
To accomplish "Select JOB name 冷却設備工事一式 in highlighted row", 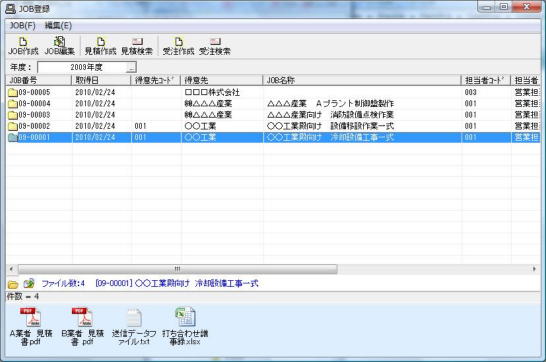I will tap(362, 137).
